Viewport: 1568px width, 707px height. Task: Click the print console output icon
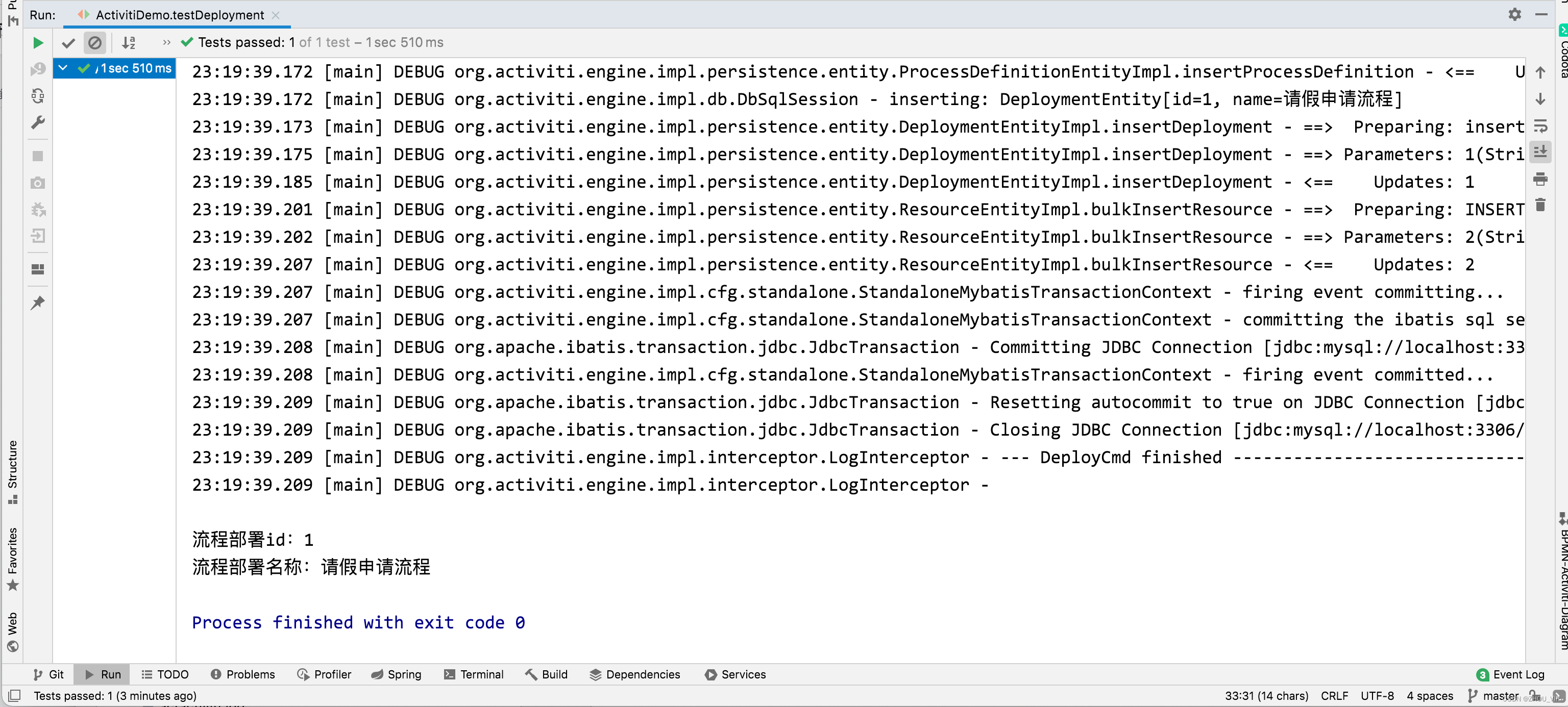1540,179
